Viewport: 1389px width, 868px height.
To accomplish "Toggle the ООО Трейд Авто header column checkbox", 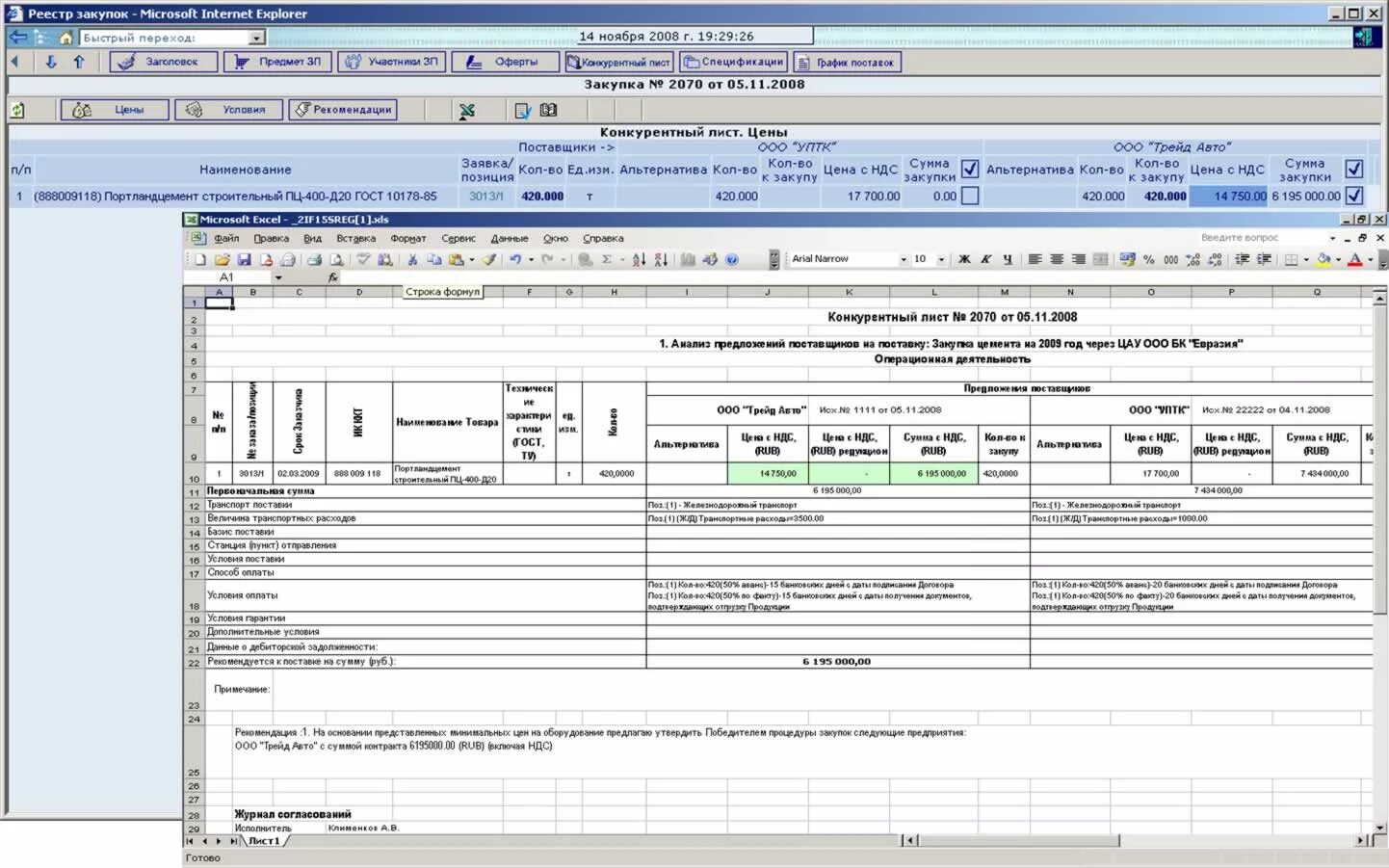I will point(1354,169).
